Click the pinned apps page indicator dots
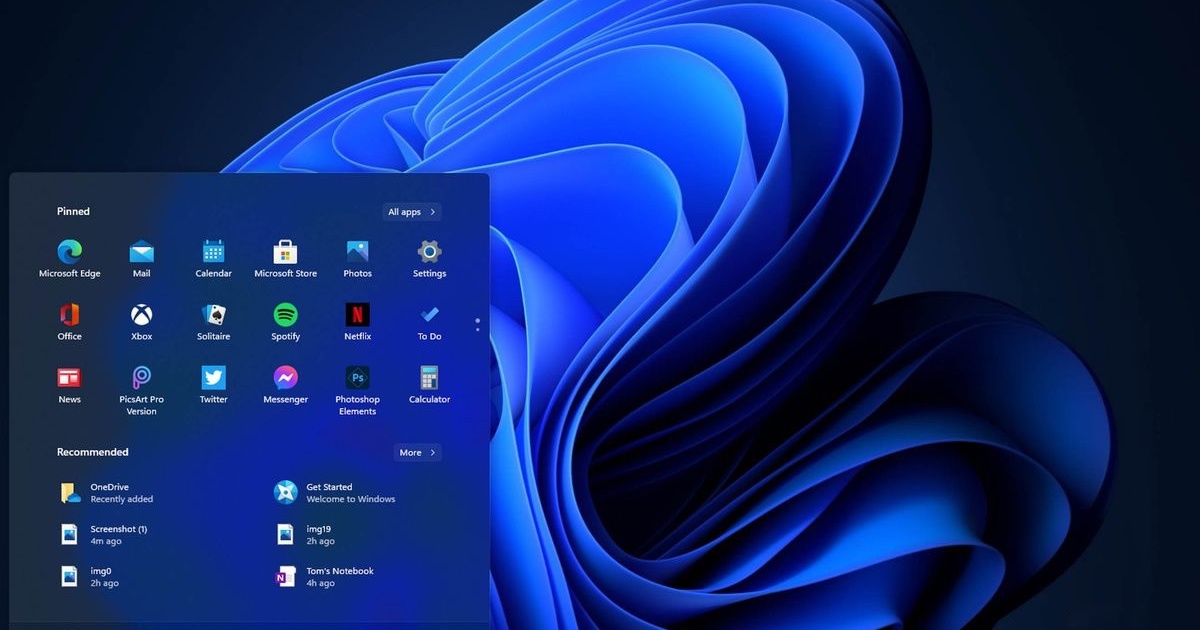The image size is (1200, 630). (478, 325)
